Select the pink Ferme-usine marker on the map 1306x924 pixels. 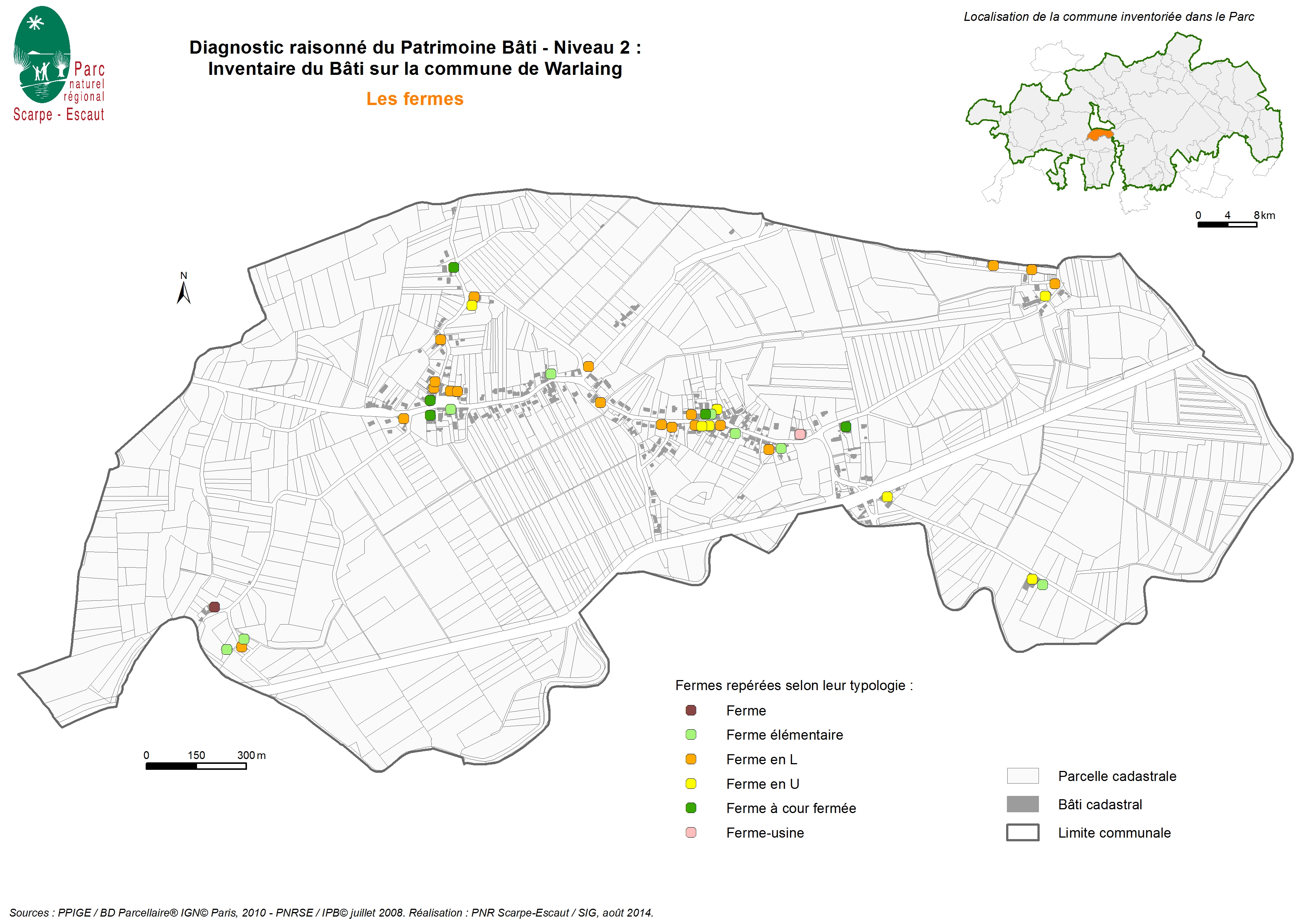[x=799, y=434]
